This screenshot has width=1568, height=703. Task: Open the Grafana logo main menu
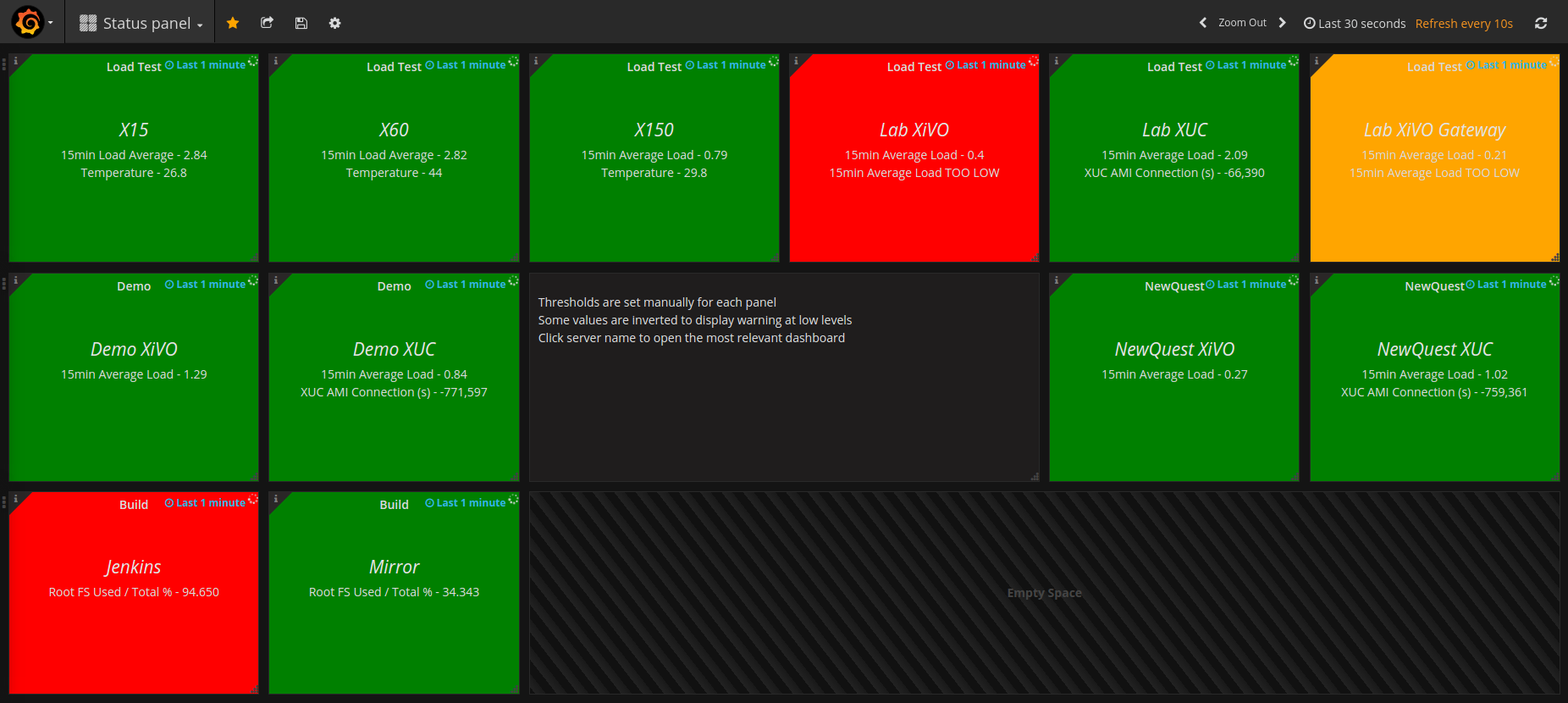[29, 22]
